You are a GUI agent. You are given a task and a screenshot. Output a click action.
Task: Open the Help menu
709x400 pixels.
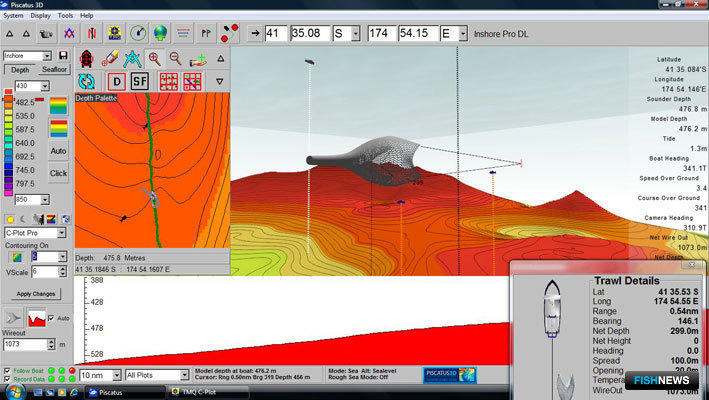click(86, 15)
